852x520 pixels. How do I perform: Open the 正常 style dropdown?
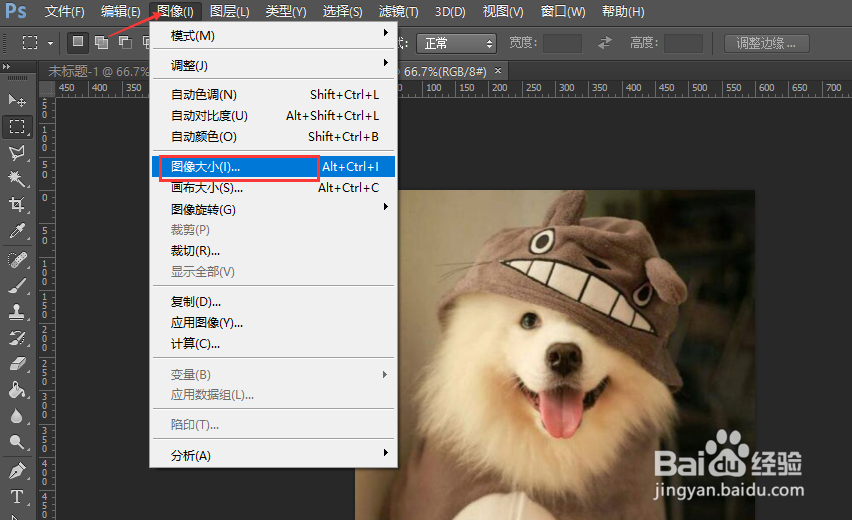click(x=456, y=43)
